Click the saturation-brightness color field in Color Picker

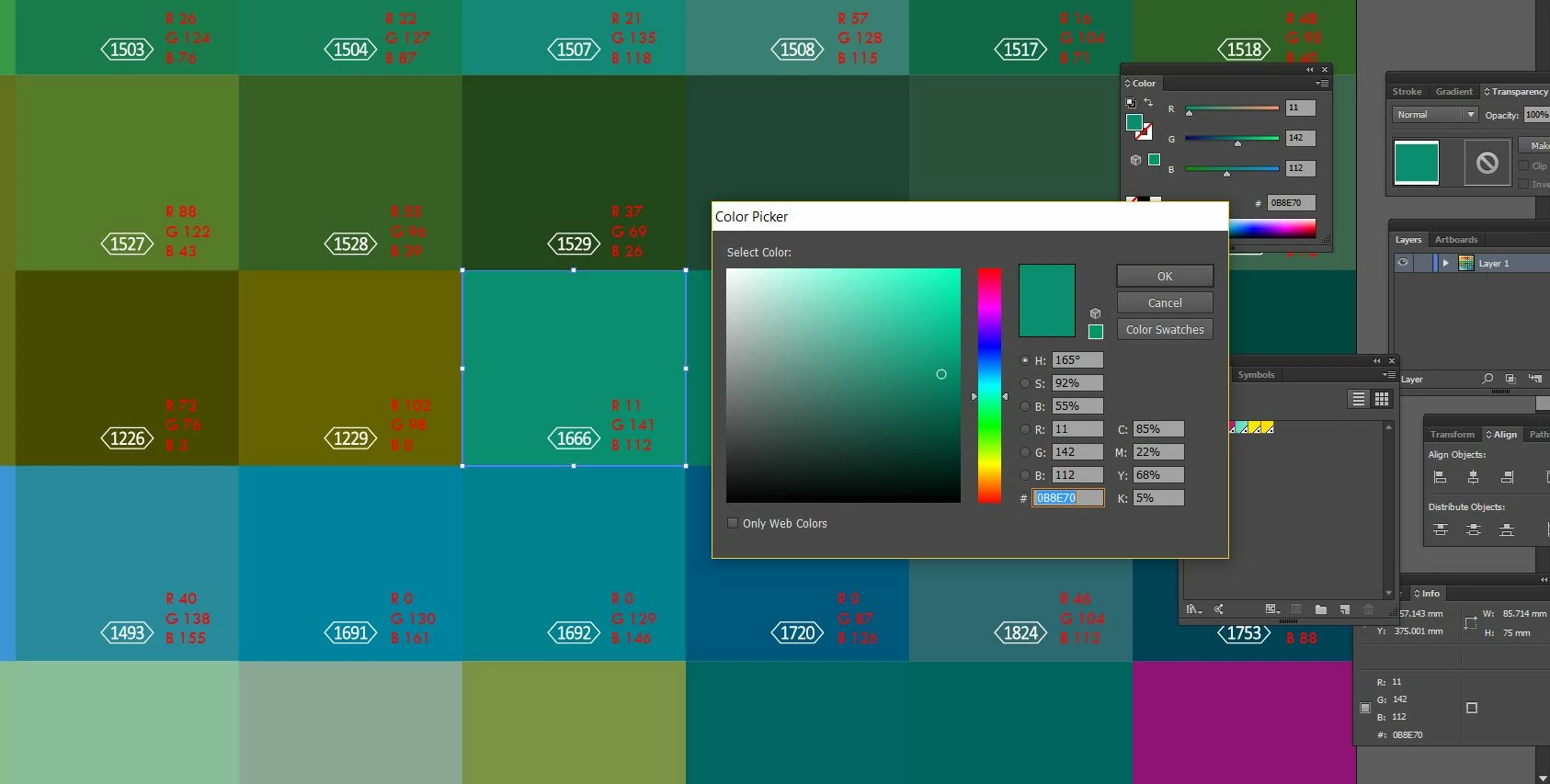point(843,385)
